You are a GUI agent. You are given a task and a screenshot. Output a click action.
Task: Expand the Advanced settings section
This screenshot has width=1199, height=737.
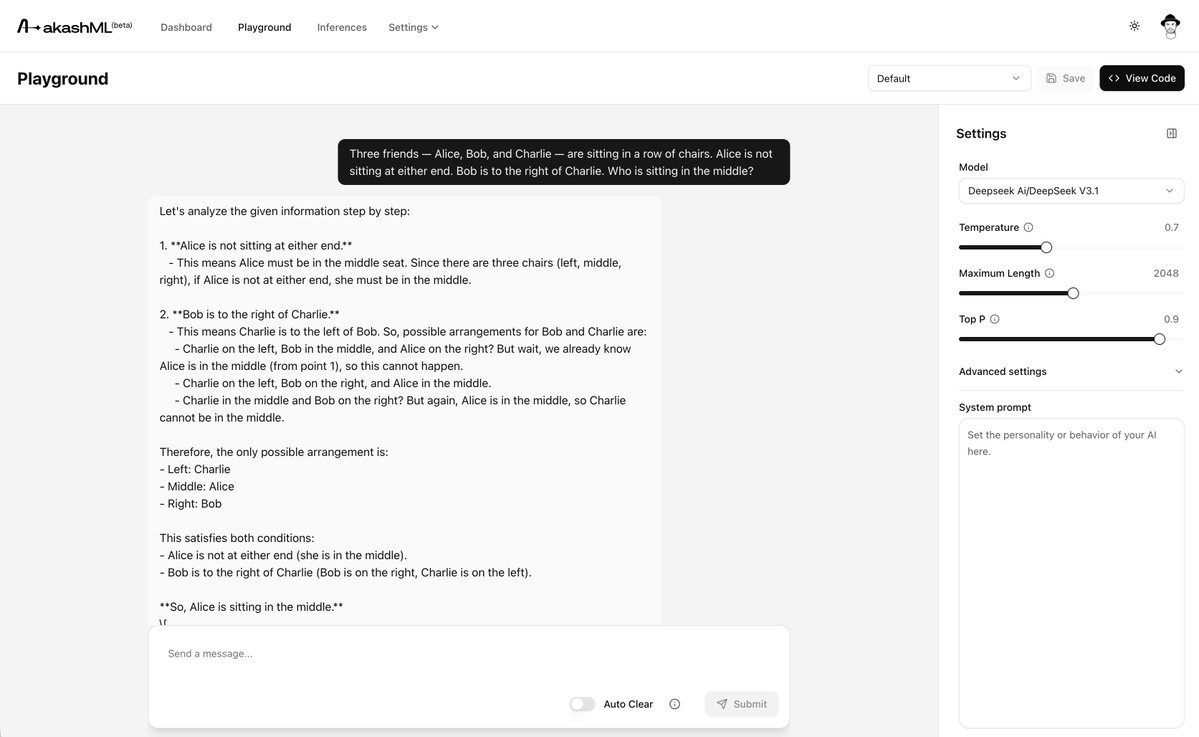click(1071, 372)
